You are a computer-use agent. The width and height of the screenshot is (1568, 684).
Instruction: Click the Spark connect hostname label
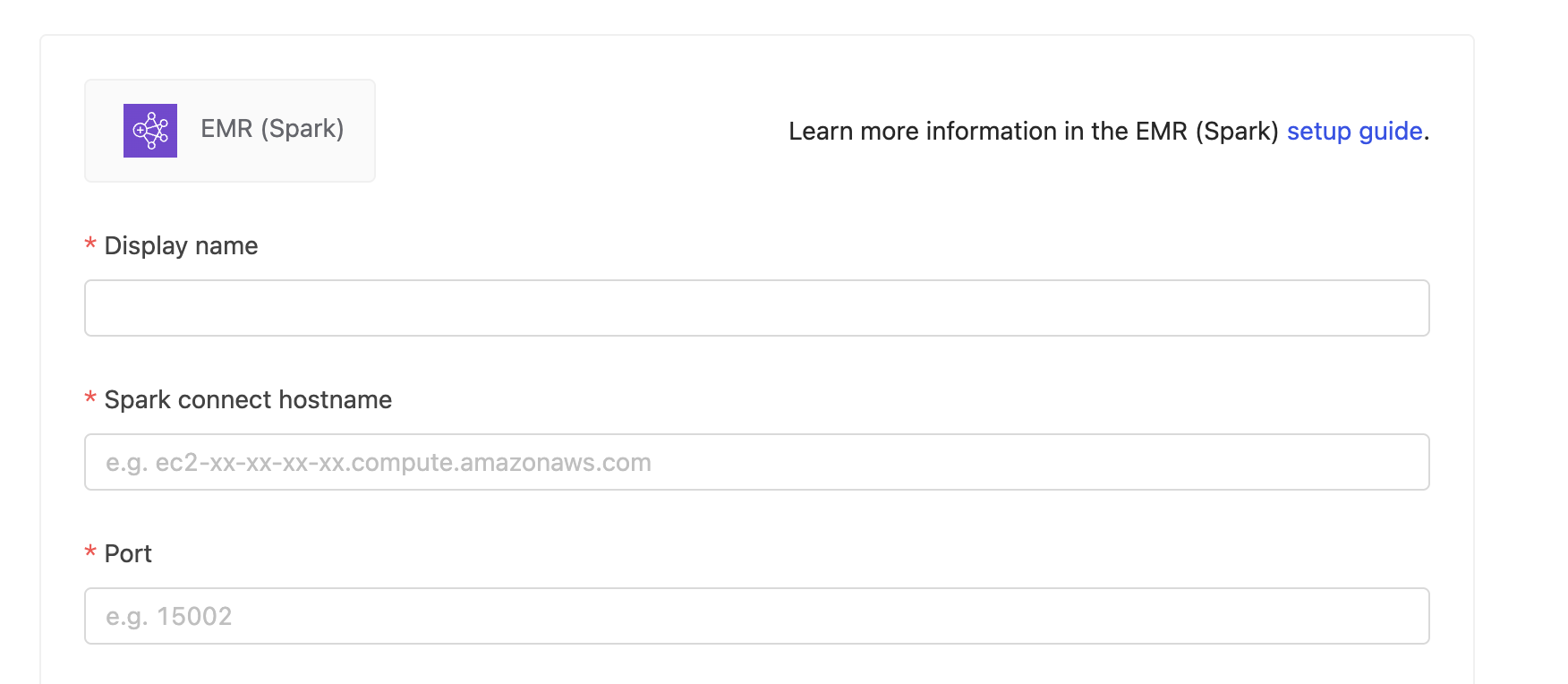pos(248,400)
